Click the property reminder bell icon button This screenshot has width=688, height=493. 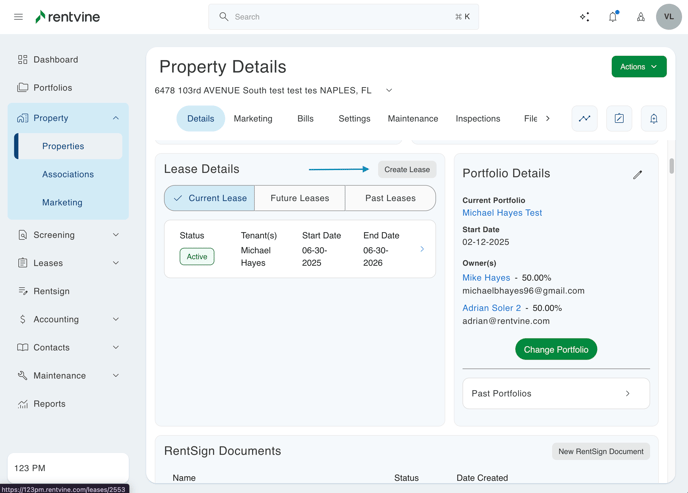click(654, 119)
